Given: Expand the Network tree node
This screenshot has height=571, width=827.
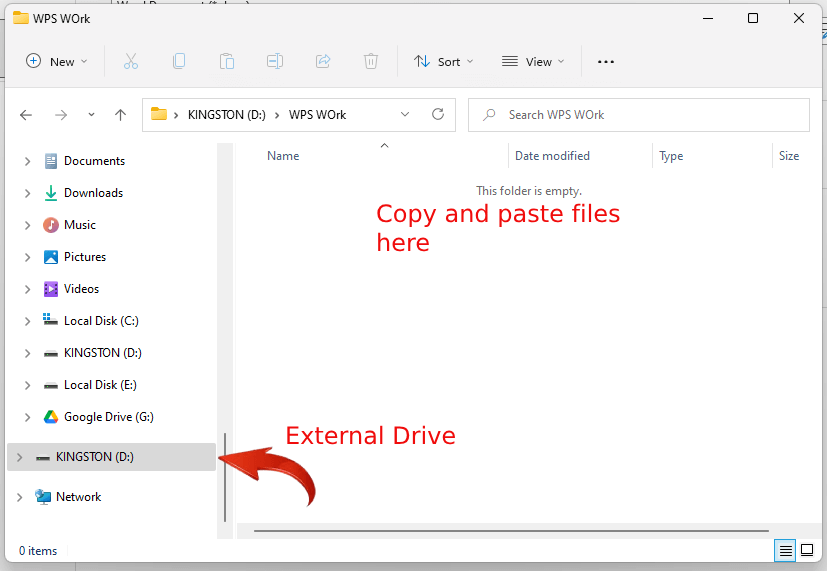Looking at the screenshot, I should (20, 497).
